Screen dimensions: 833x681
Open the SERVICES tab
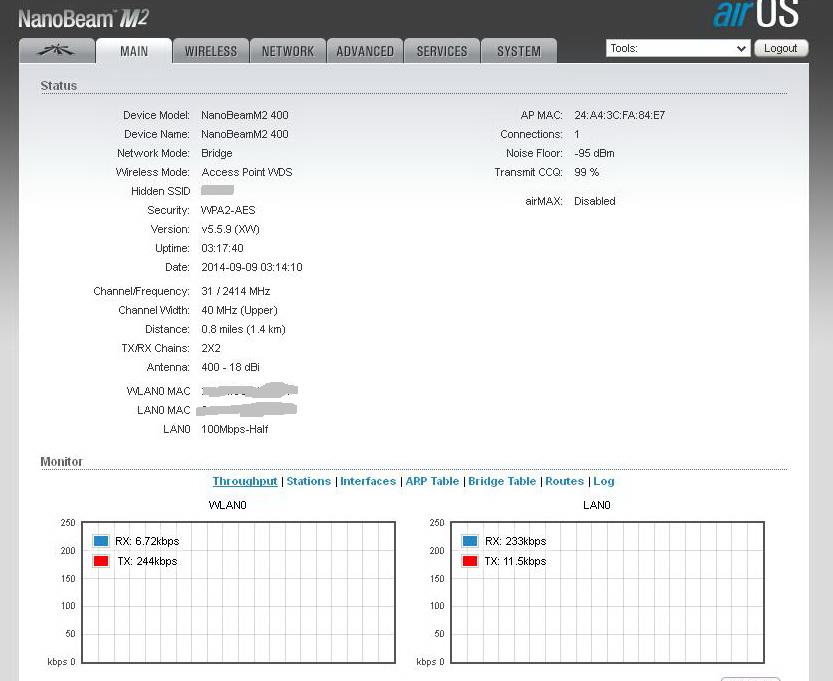tap(442, 51)
